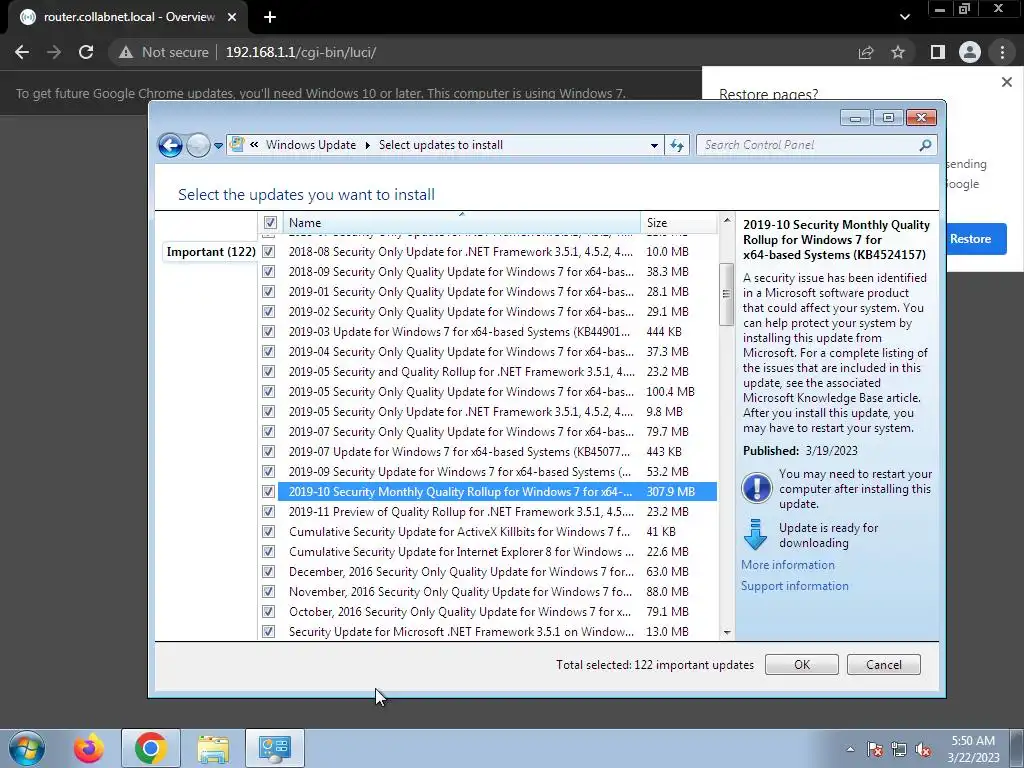Click the Windows Update forward arrow button
Viewport: 1024px width, 768px height.
point(198,145)
